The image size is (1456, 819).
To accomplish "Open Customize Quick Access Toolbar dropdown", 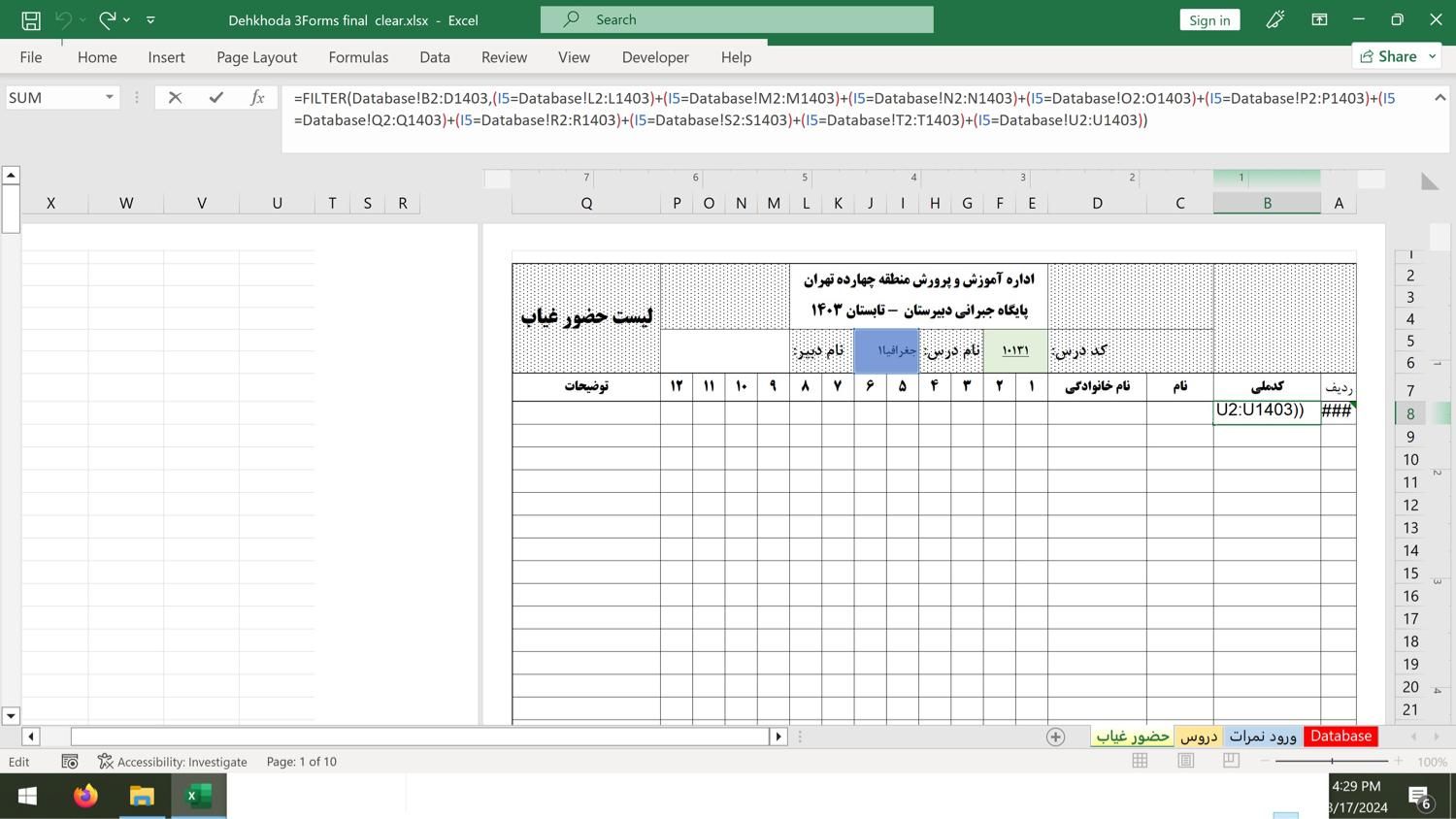I will (x=150, y=19).
